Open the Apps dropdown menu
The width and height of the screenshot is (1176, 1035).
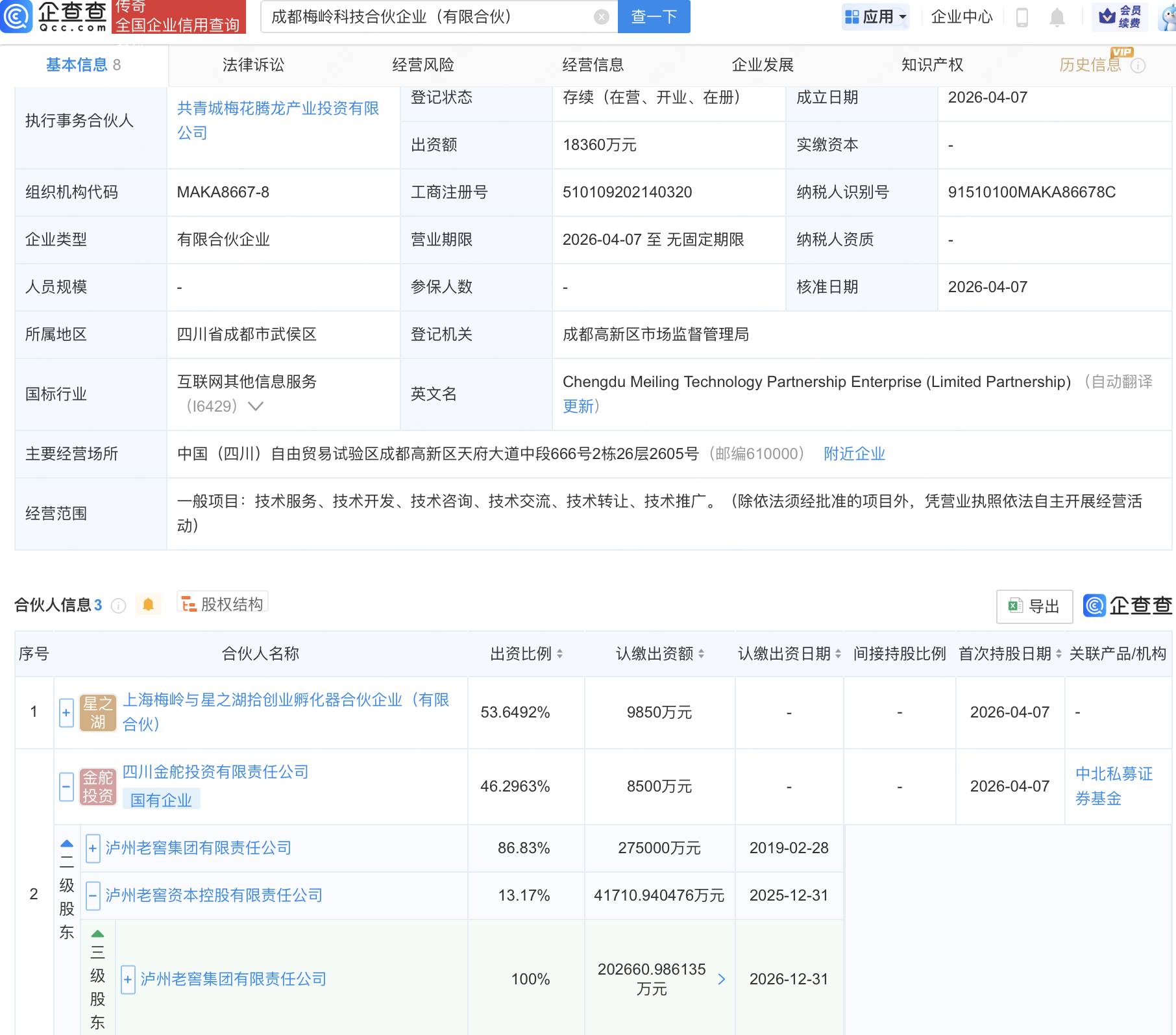pyautogui.click(x=876, y=17)
